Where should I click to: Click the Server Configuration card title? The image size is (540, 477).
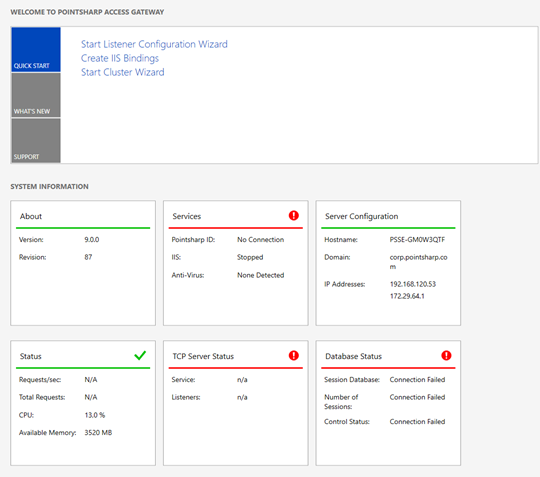pyautogui.click(x=362, y=216)
